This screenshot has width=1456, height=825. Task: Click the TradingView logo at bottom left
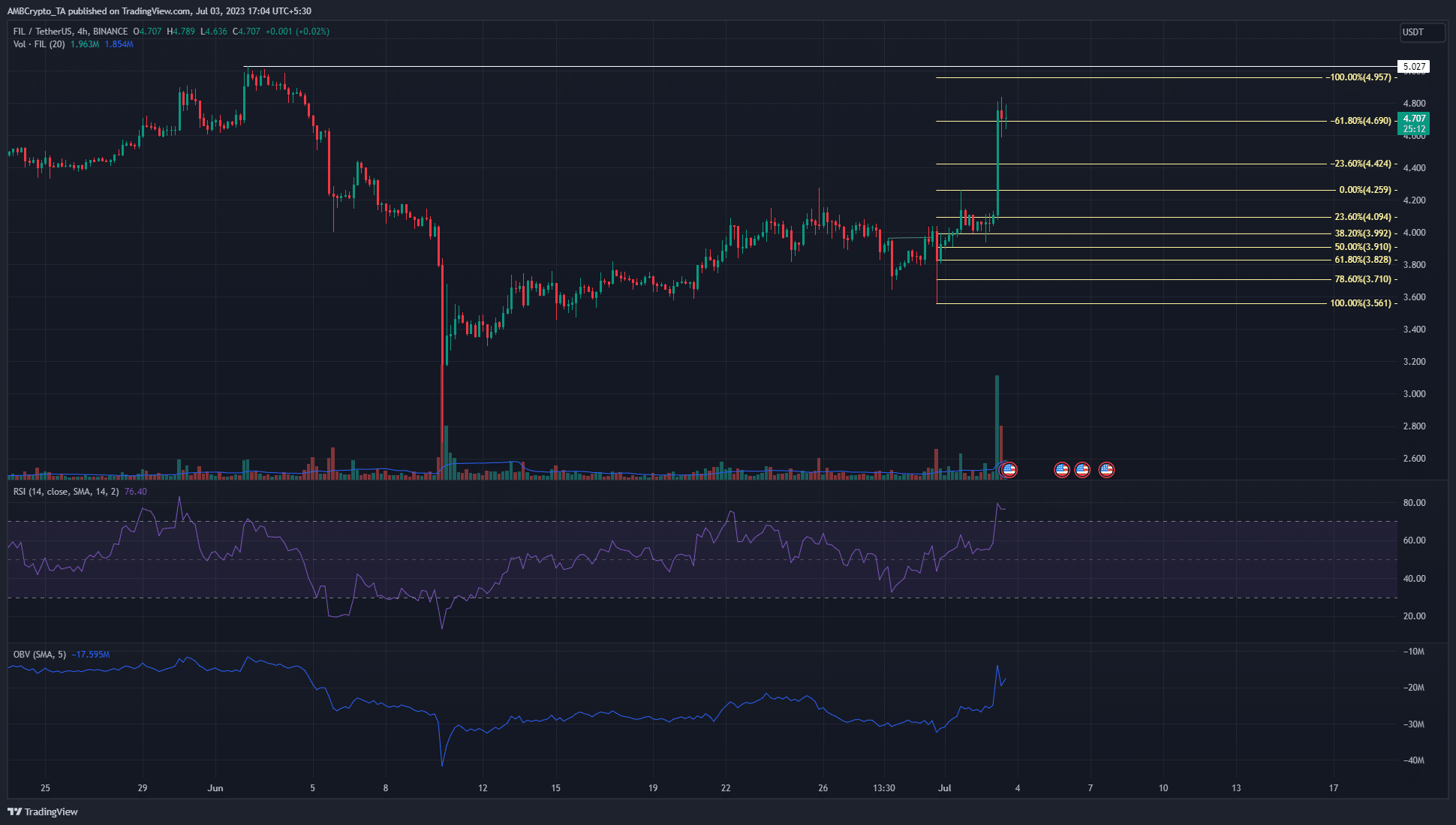click(43, 811)
